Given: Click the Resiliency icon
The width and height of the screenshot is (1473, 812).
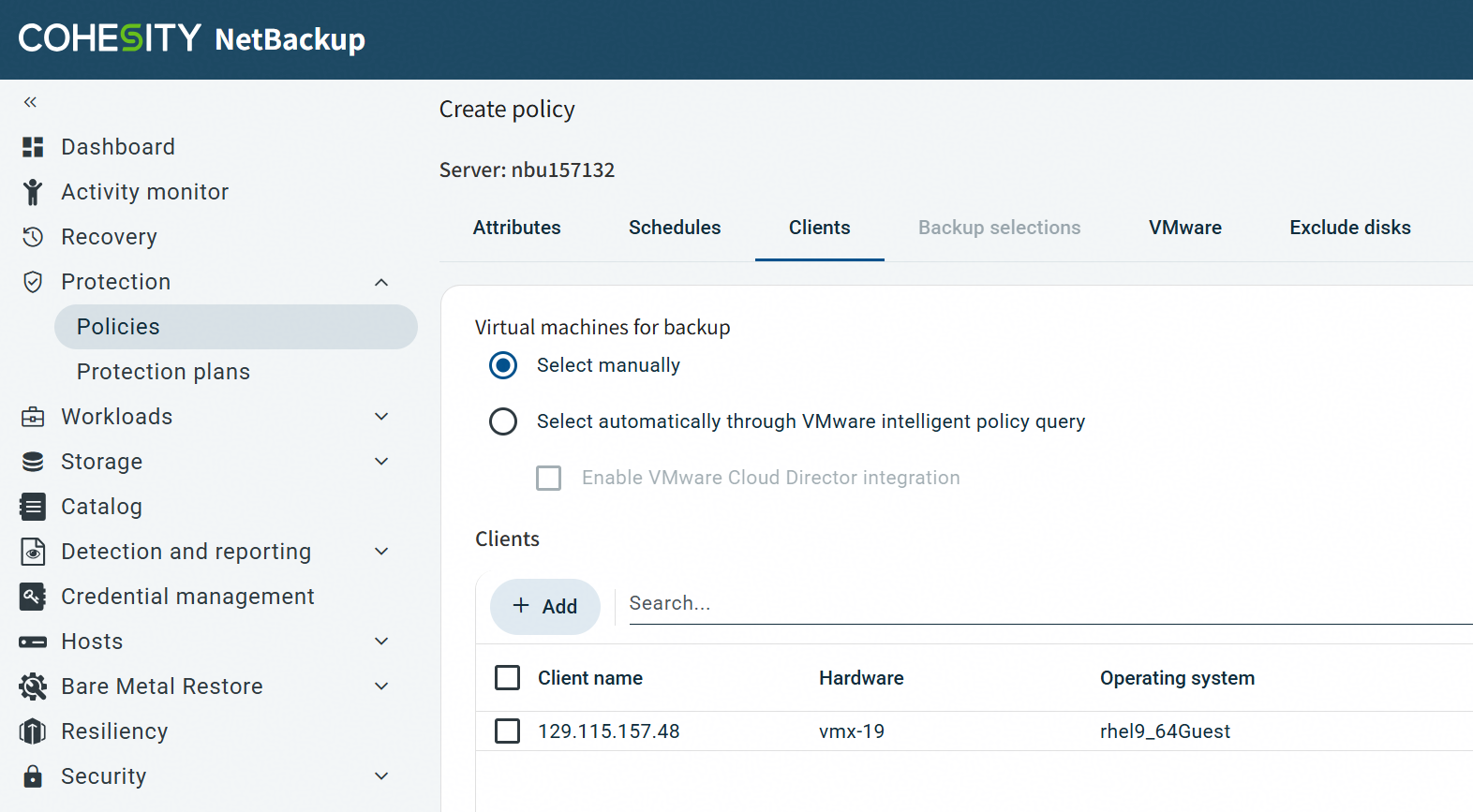Looking at the screenshot, I should pyautogui.click(x=33, y=731).
